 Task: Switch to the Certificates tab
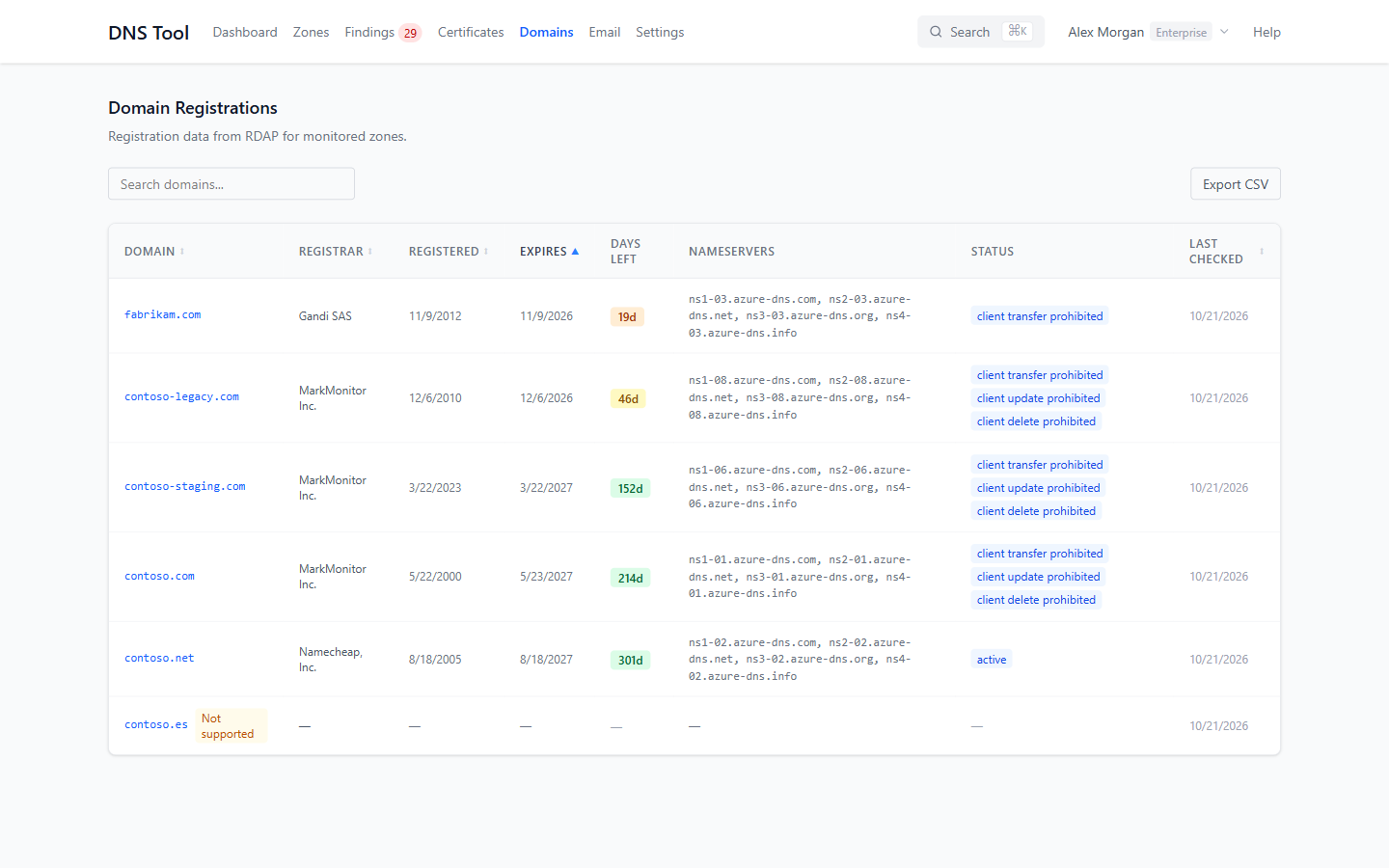[x=471, y=32]
